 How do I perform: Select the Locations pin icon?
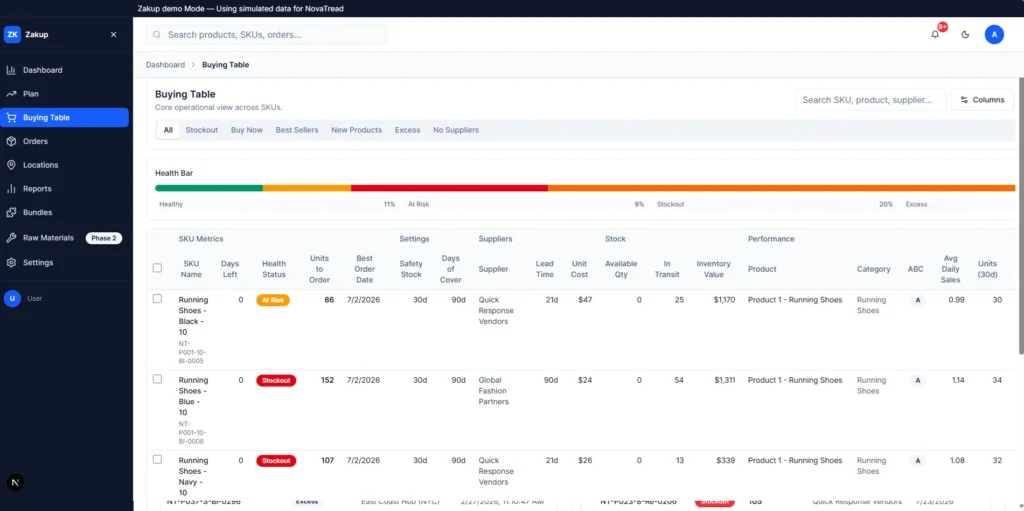(11, 165)
